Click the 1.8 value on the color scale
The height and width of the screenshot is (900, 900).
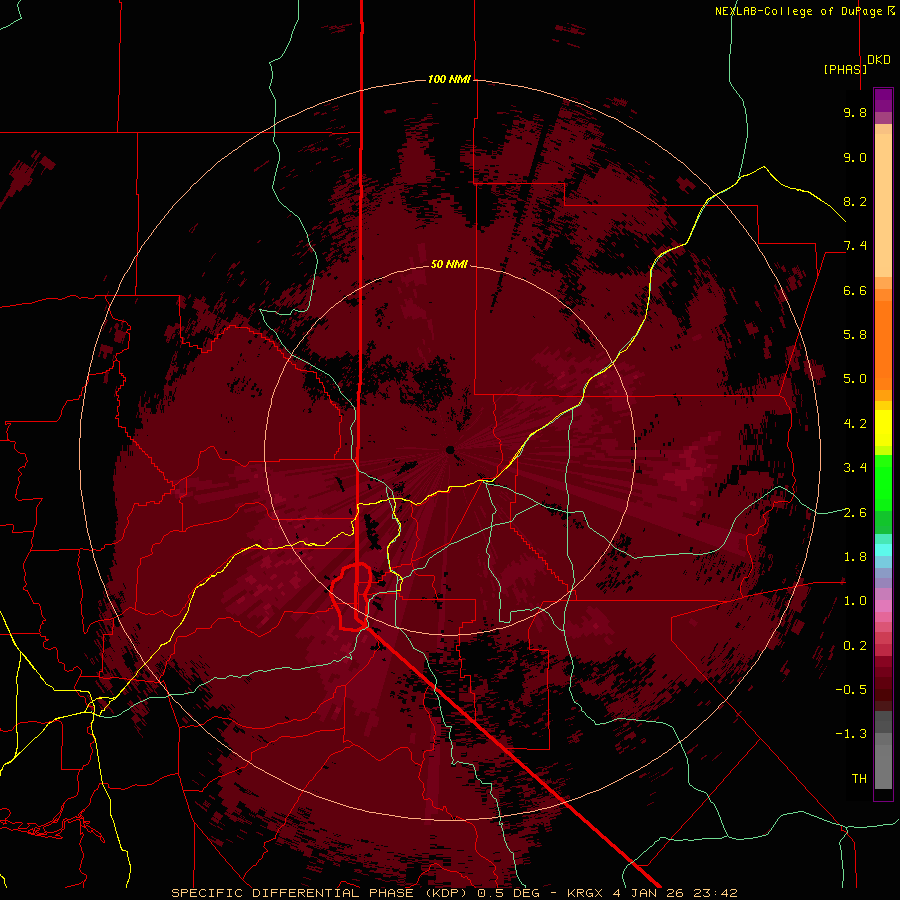click(855, 557)
